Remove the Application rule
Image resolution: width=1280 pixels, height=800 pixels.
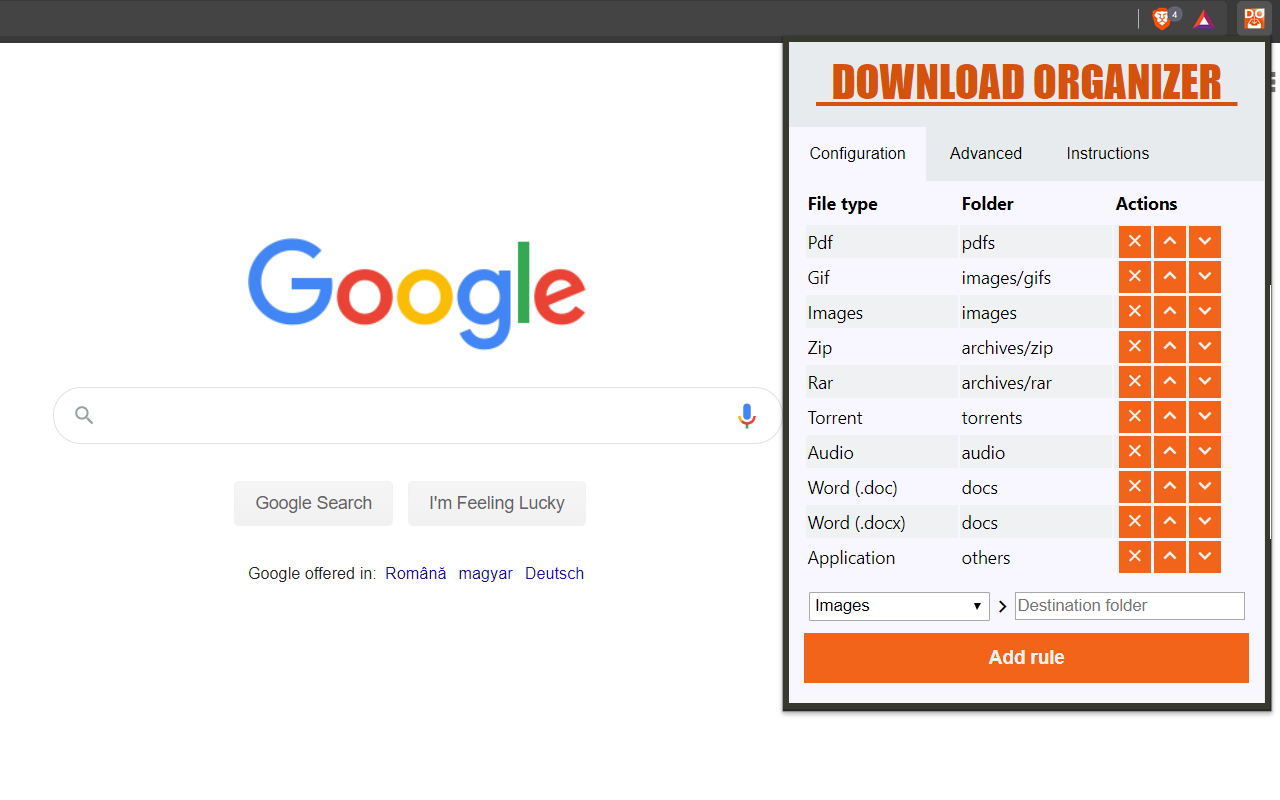[1135, 557]
